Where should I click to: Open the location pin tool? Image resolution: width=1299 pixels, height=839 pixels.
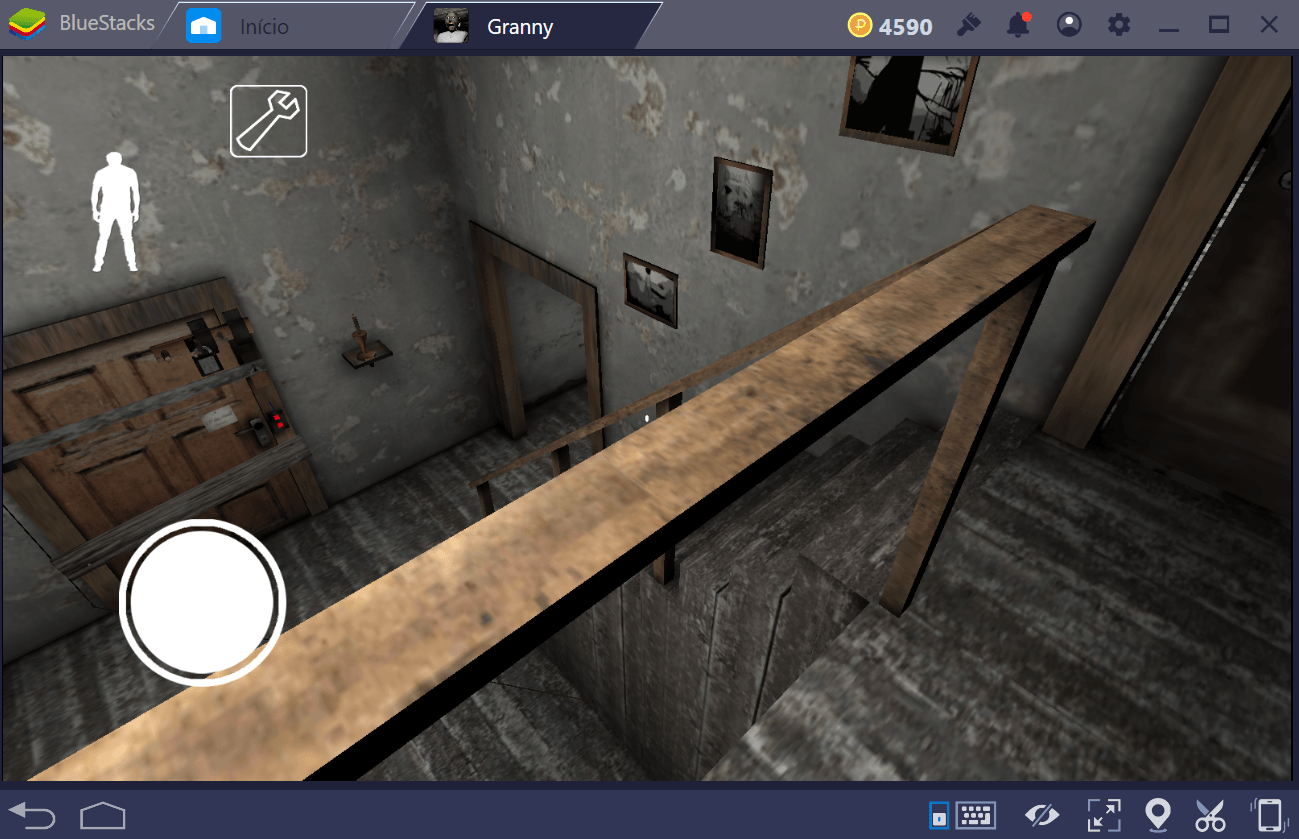tap(1158, 815)
